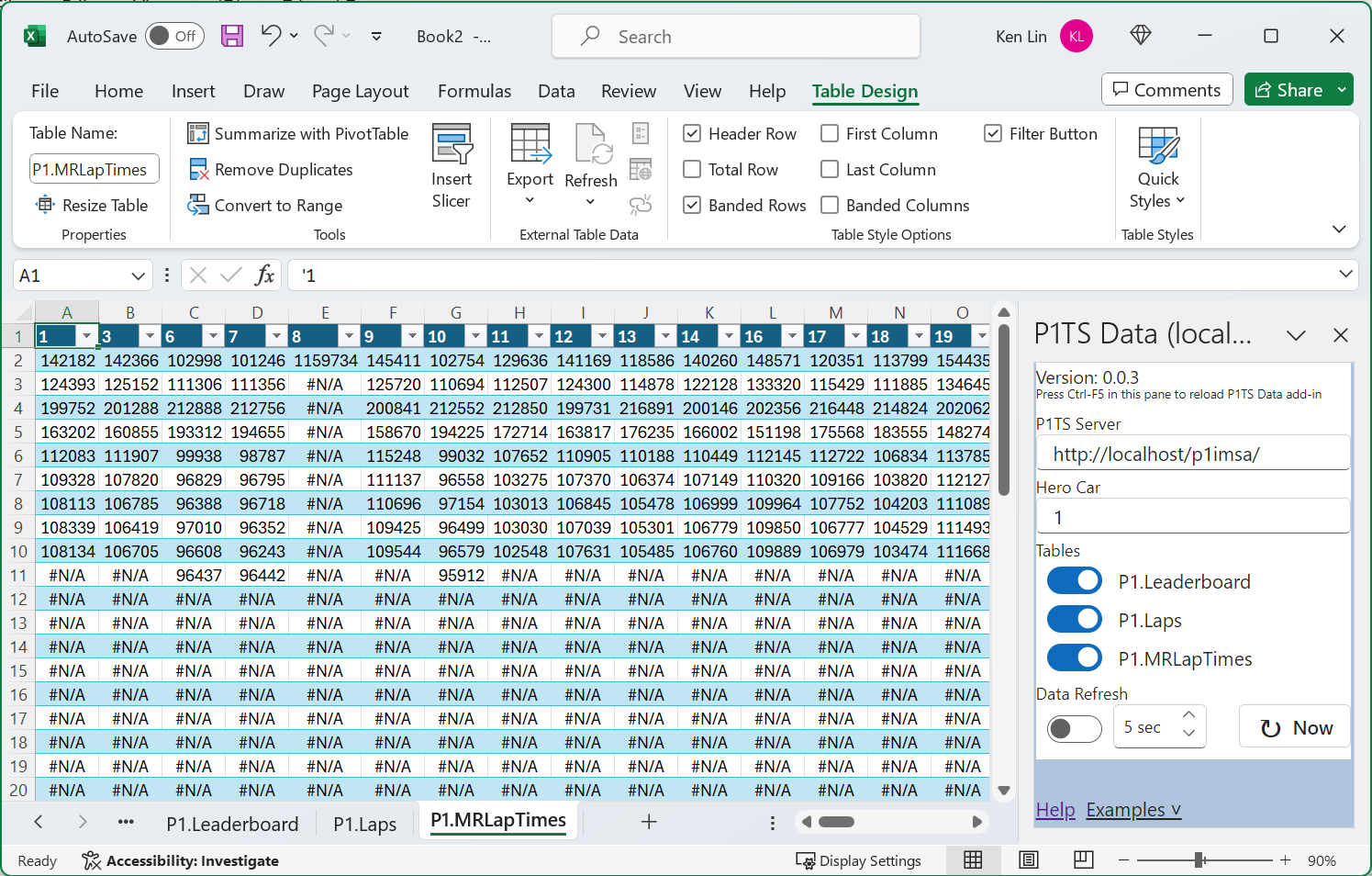Uncheck the Banded Rows checkbox
The height and width of the screenshot is (876, 1372).
pos(693,205)
